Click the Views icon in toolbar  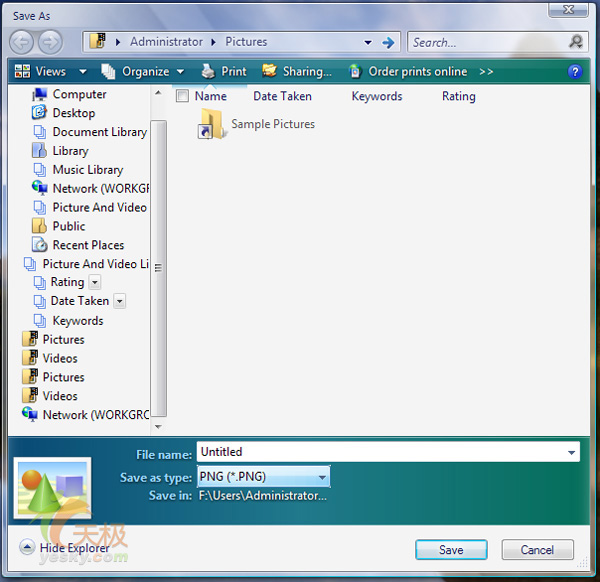tap(22, 71)
